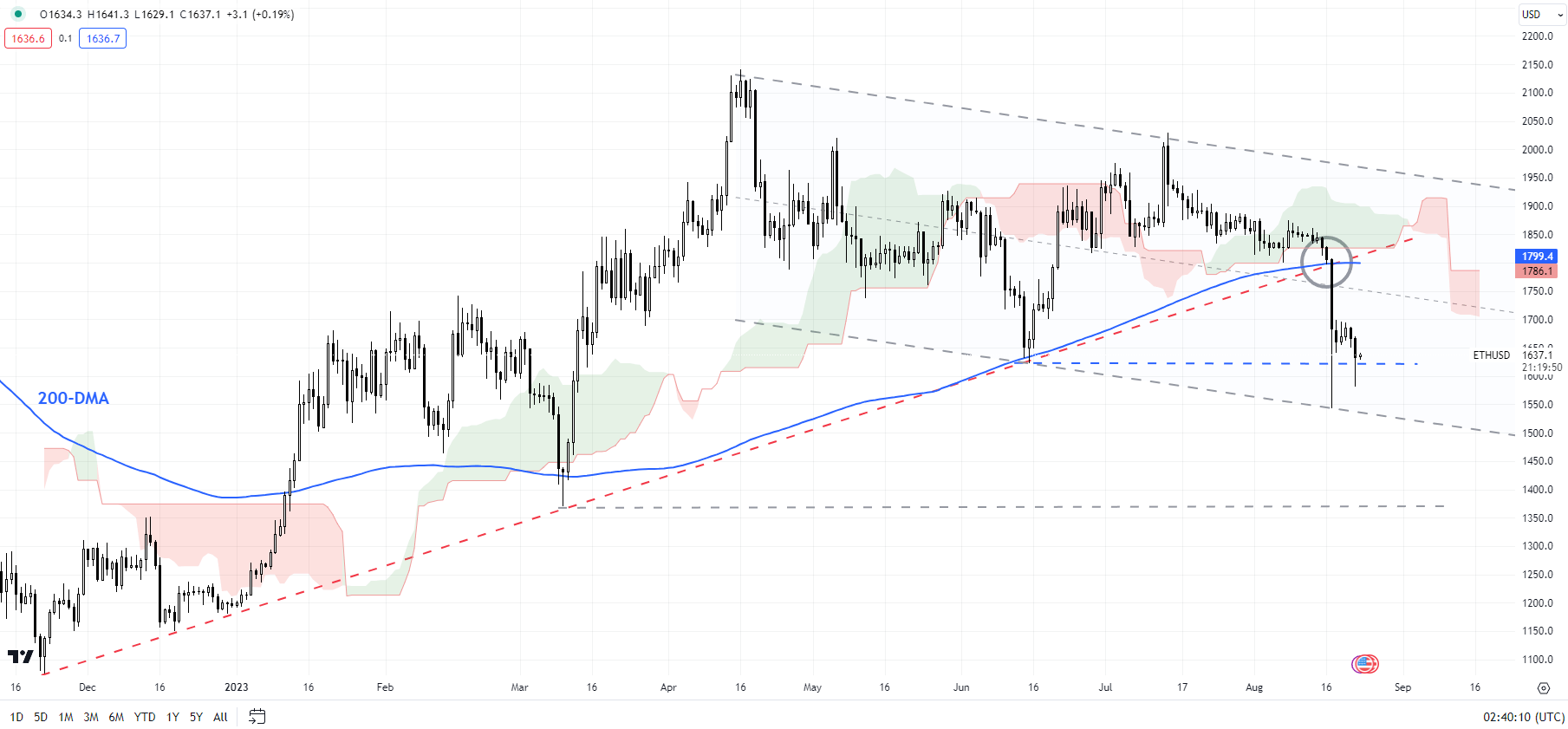
Task: Select the All time range
Action: (220, 717)
